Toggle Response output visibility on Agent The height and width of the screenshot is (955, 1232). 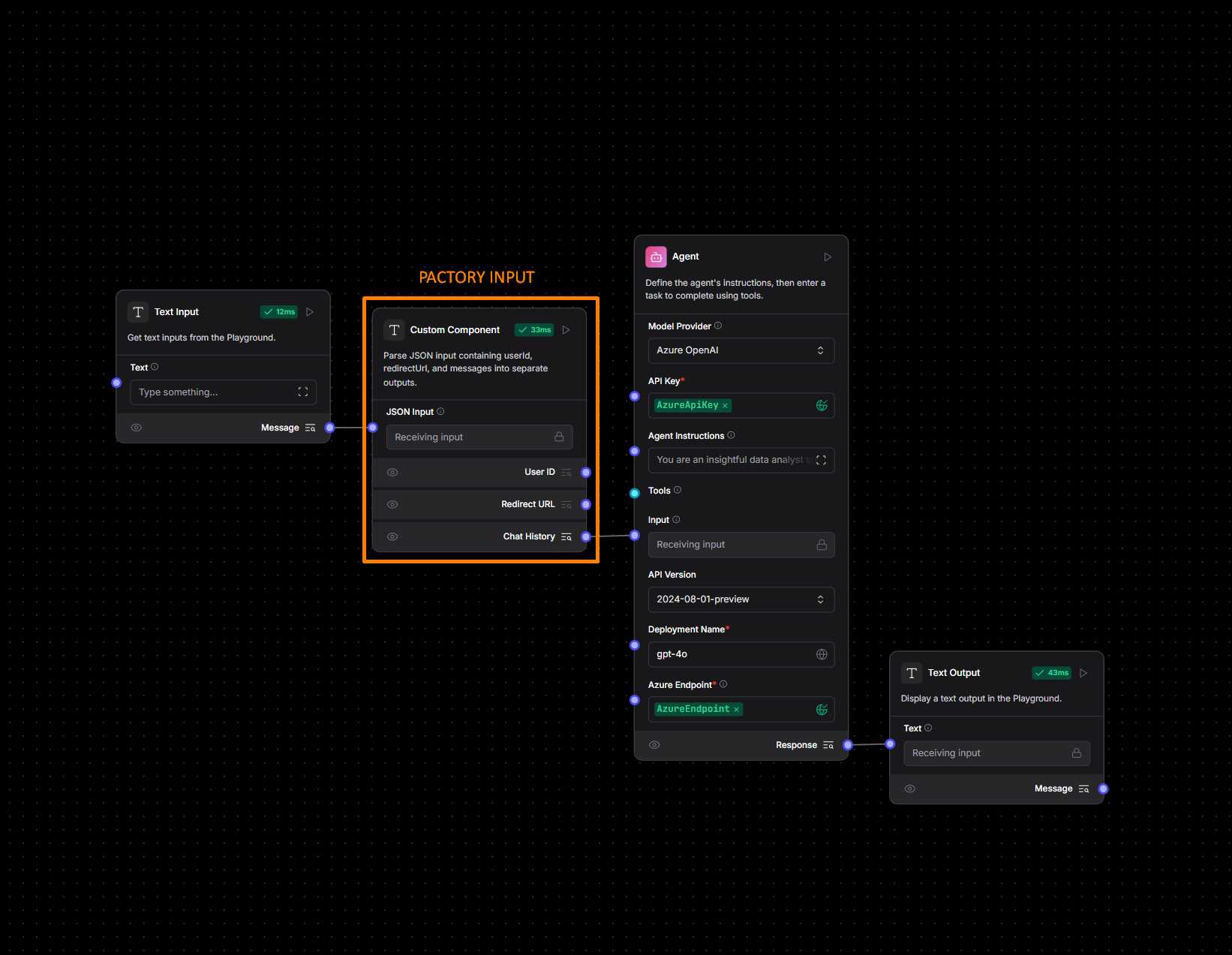click(654, 744)
